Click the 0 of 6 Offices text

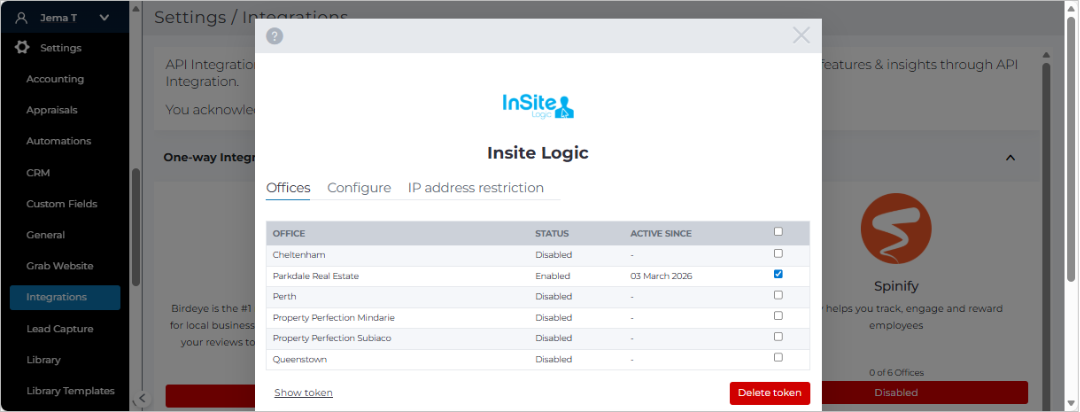[896, 373]
